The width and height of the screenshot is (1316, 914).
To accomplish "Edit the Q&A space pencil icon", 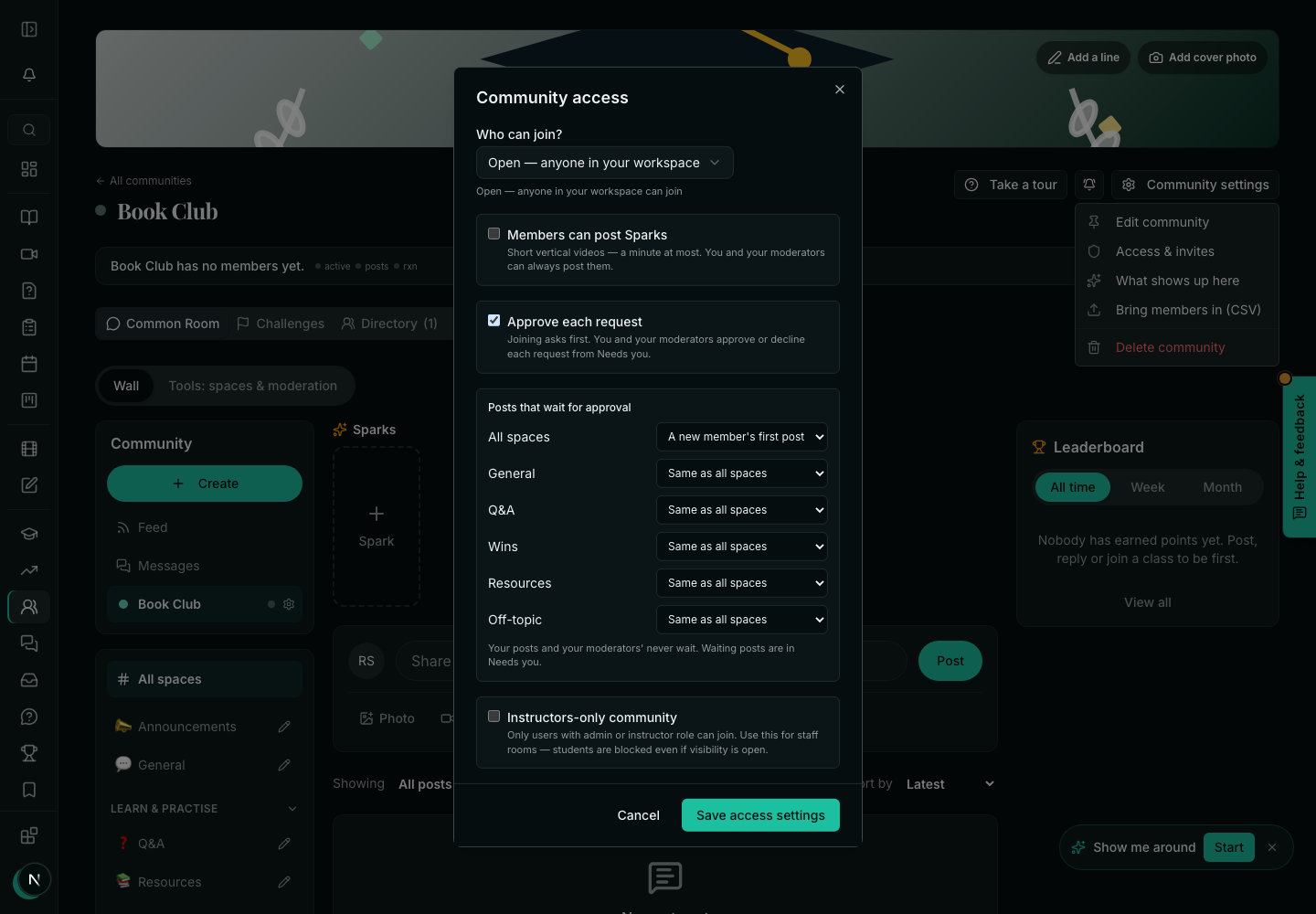I will 284,844.
